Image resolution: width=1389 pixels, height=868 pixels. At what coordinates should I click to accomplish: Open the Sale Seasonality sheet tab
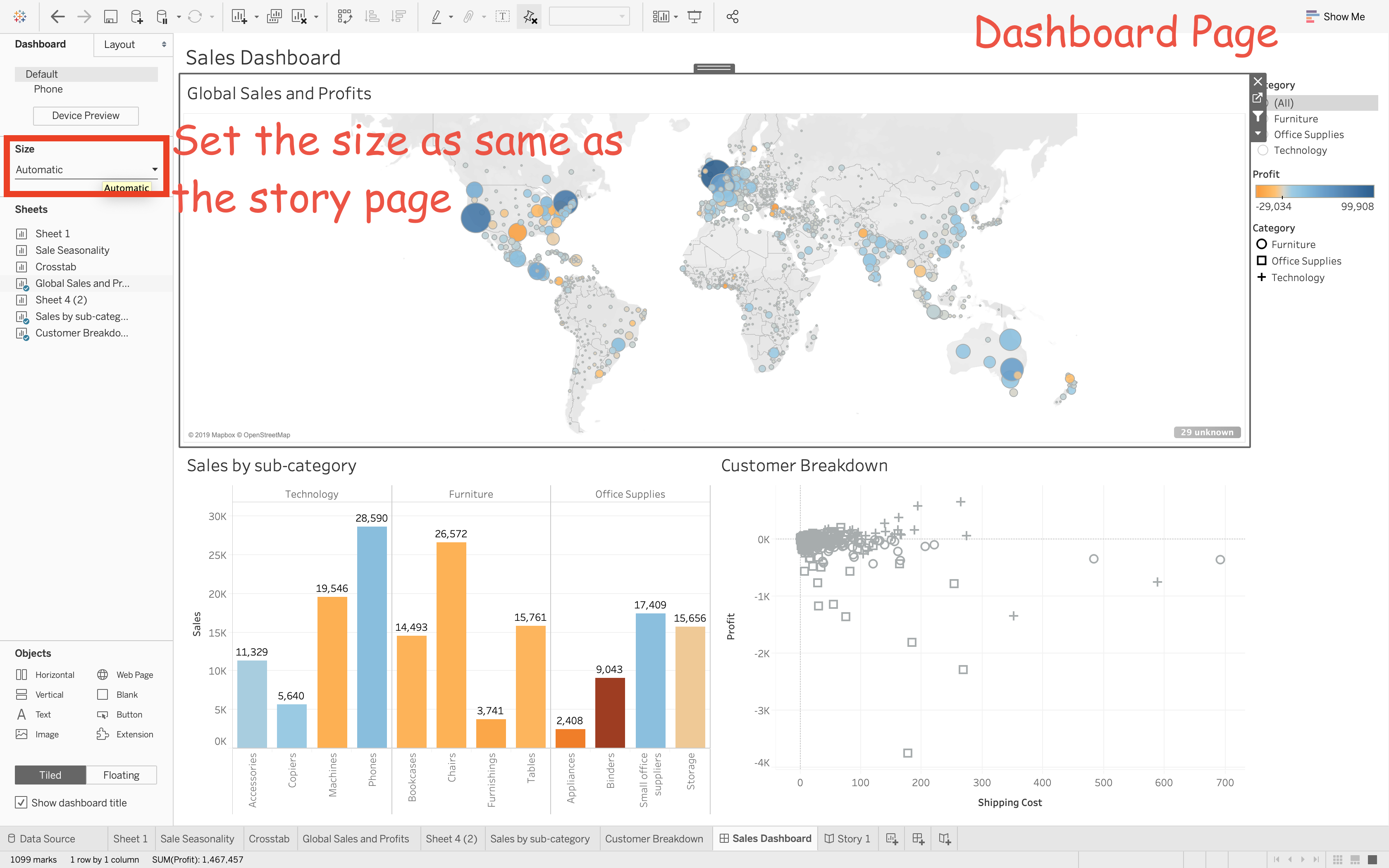tap(197, 839)
